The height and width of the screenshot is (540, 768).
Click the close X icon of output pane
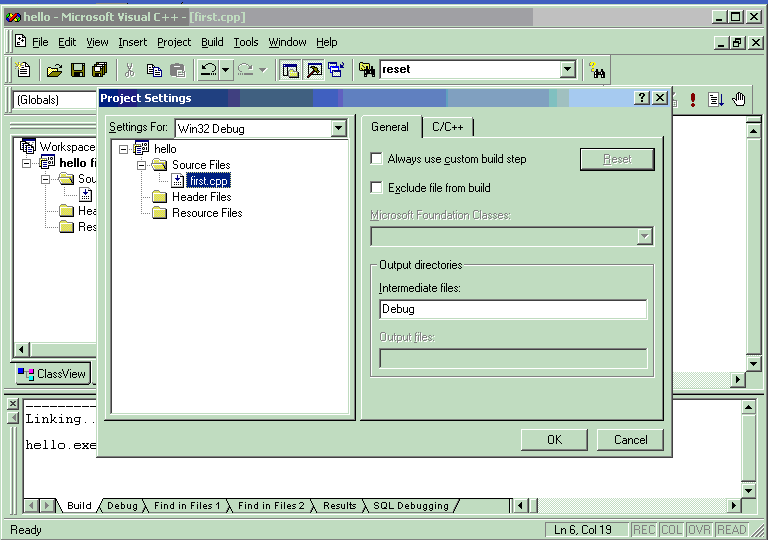pos(13,403)
